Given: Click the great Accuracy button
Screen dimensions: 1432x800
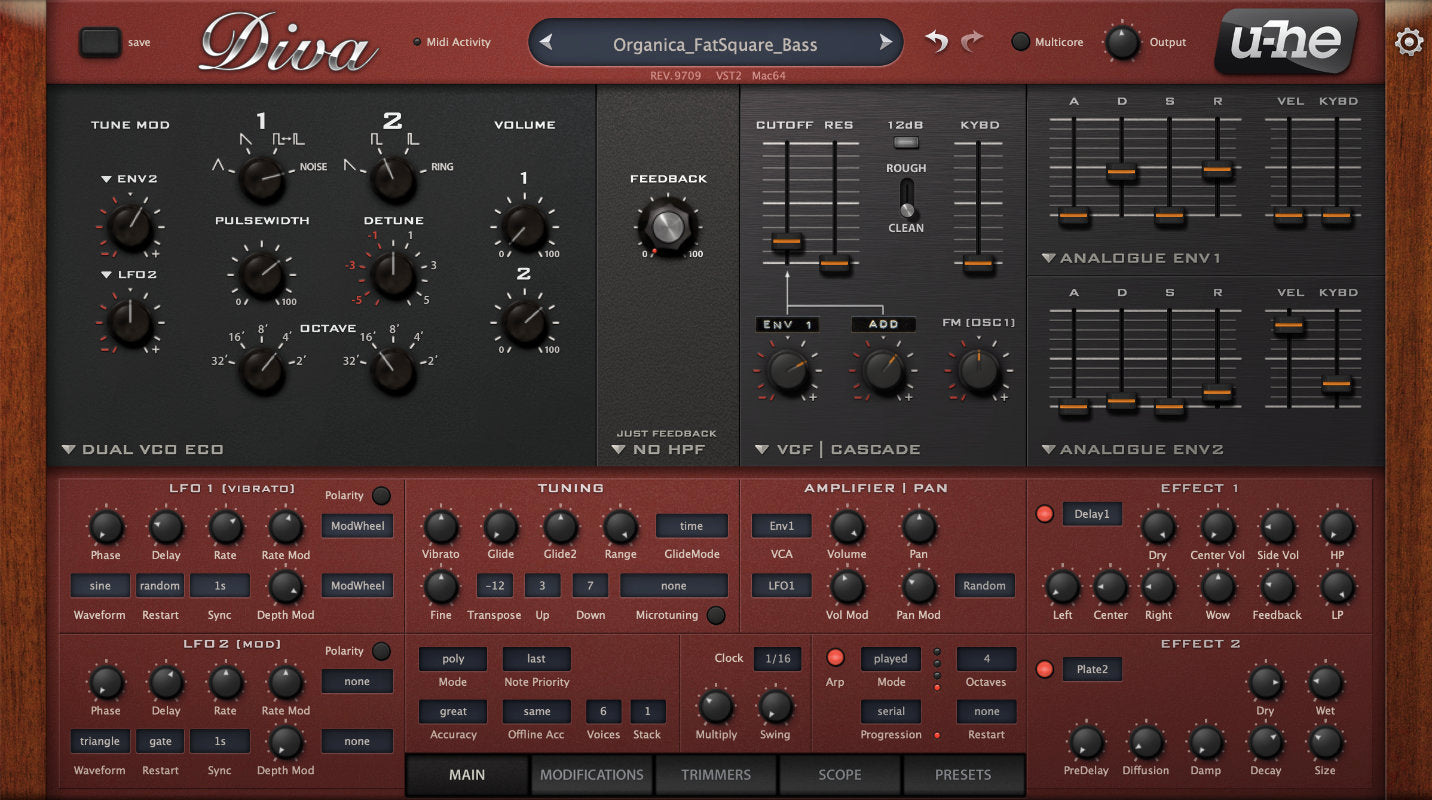Looking at the screenshot, I should tap(453, 712).
